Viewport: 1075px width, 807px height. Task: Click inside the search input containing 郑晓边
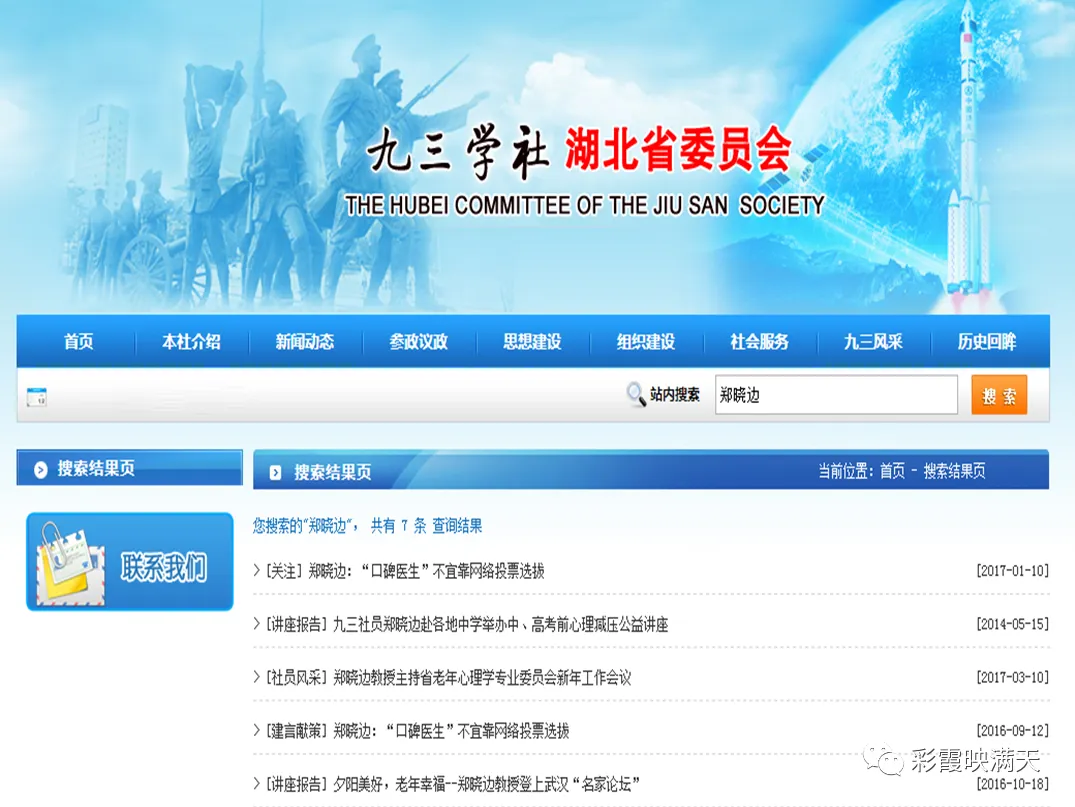[x=836, y=394]
